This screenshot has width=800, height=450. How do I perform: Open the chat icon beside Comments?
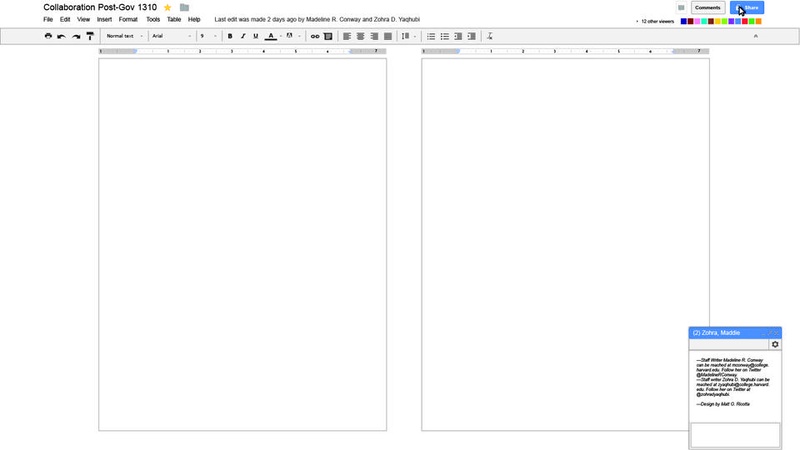point(681,8)
